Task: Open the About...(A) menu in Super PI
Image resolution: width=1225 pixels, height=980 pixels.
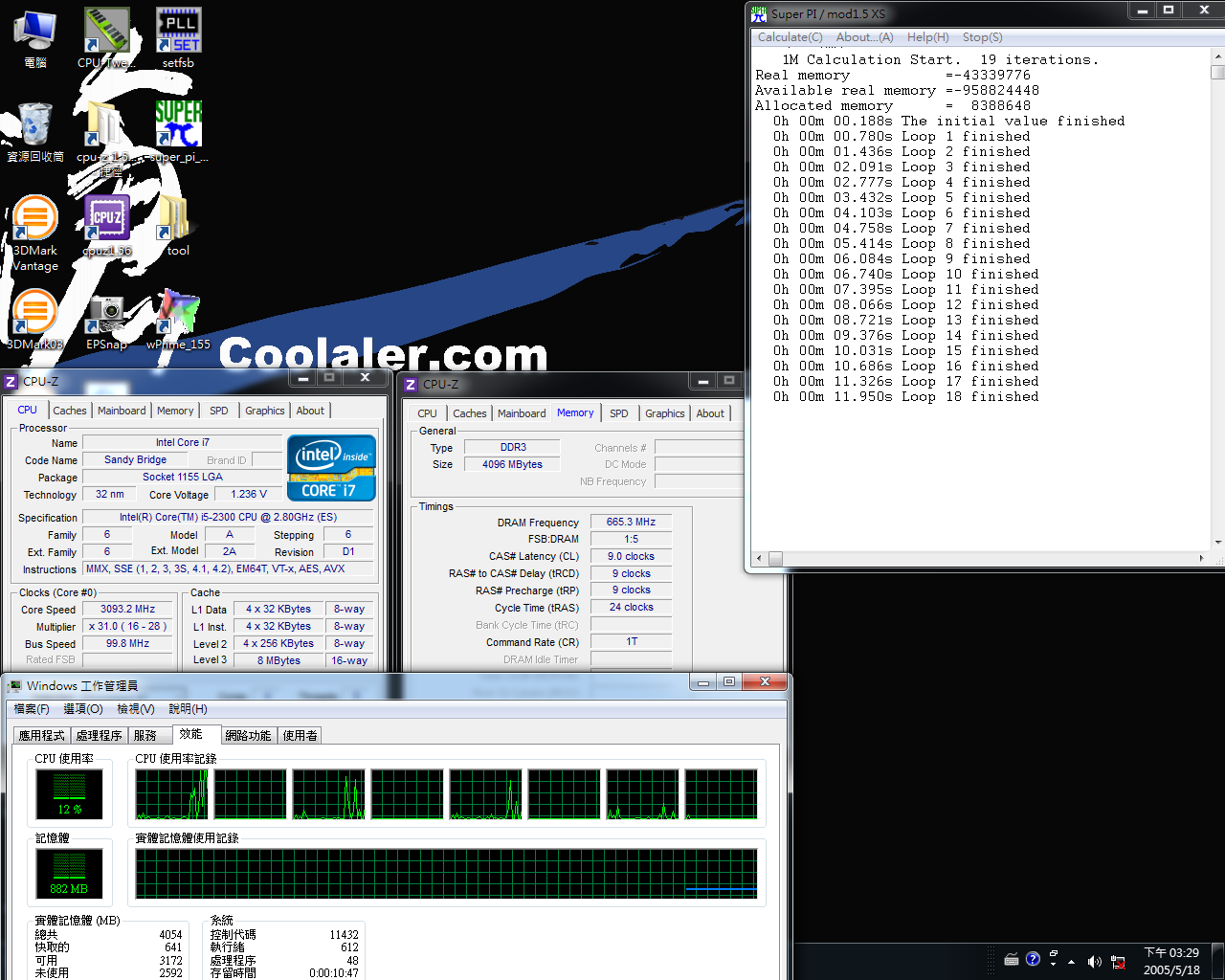Action: click(864, 37)
